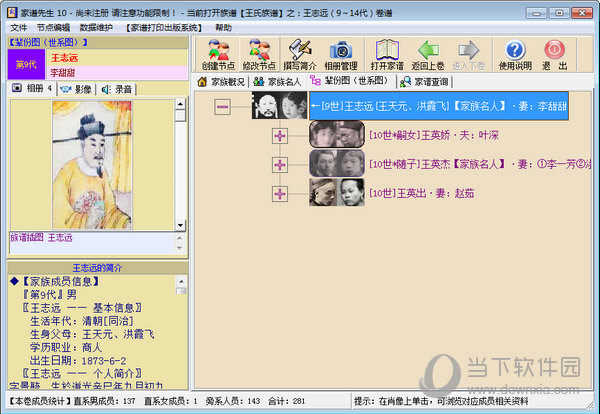Select [10世]王英杰【家族名人】 row
The width and height of the screenshot is (600, 414).
click(480, 164)
